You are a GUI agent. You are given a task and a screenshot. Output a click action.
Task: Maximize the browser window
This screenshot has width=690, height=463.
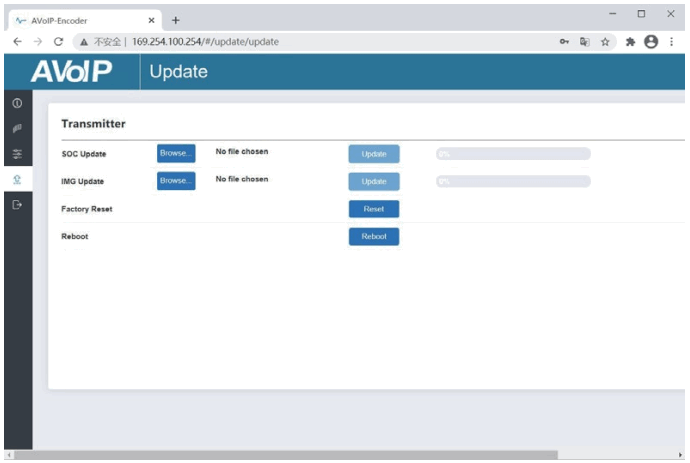(642, 14)
